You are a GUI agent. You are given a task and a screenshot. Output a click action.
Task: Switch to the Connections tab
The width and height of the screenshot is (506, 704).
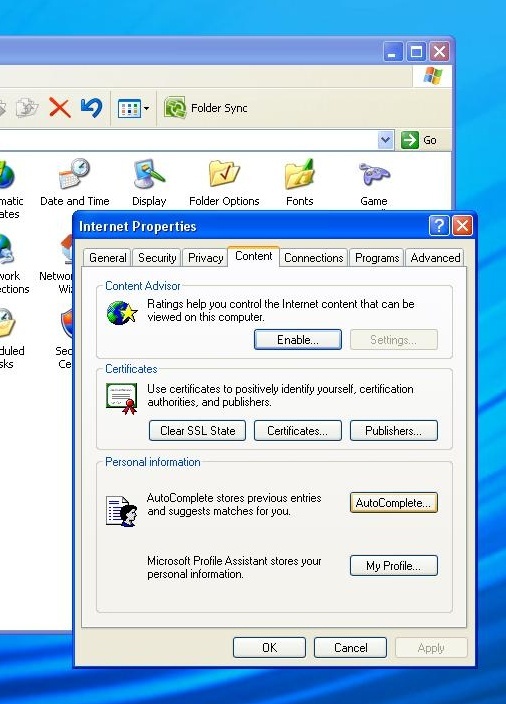pos(313,258)
